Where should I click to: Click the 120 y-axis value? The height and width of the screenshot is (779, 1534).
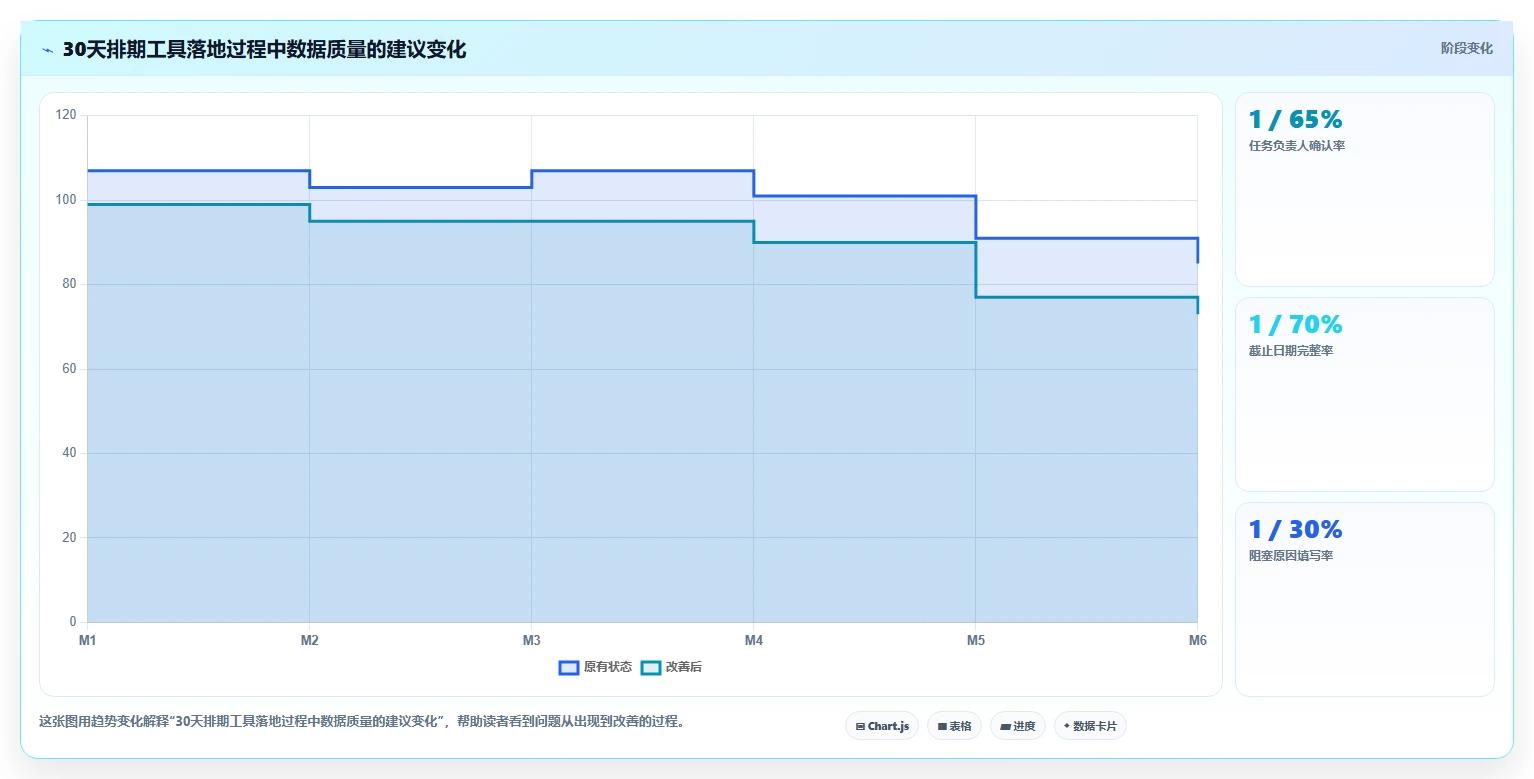[x=66, y=115]
